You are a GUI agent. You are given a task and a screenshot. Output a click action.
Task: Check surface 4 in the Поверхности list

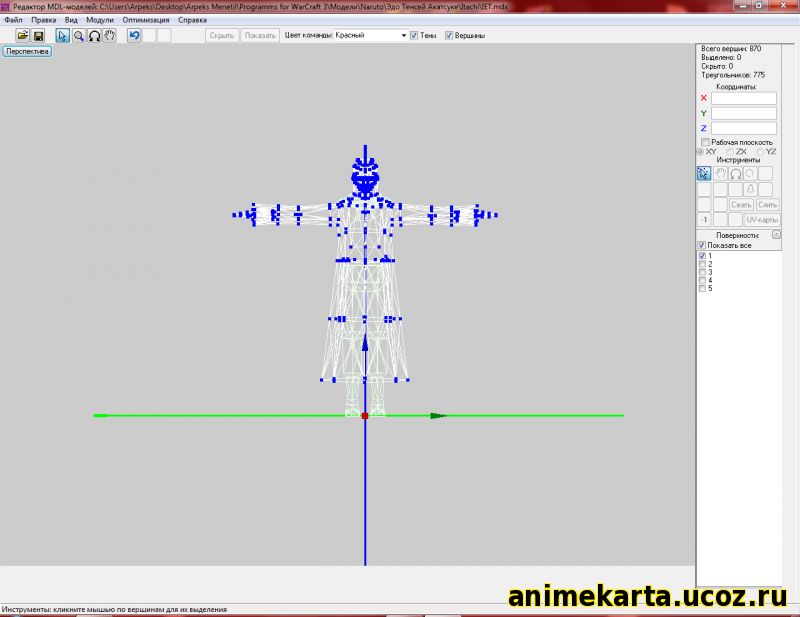pyautogui.click(x=702, y=280)
